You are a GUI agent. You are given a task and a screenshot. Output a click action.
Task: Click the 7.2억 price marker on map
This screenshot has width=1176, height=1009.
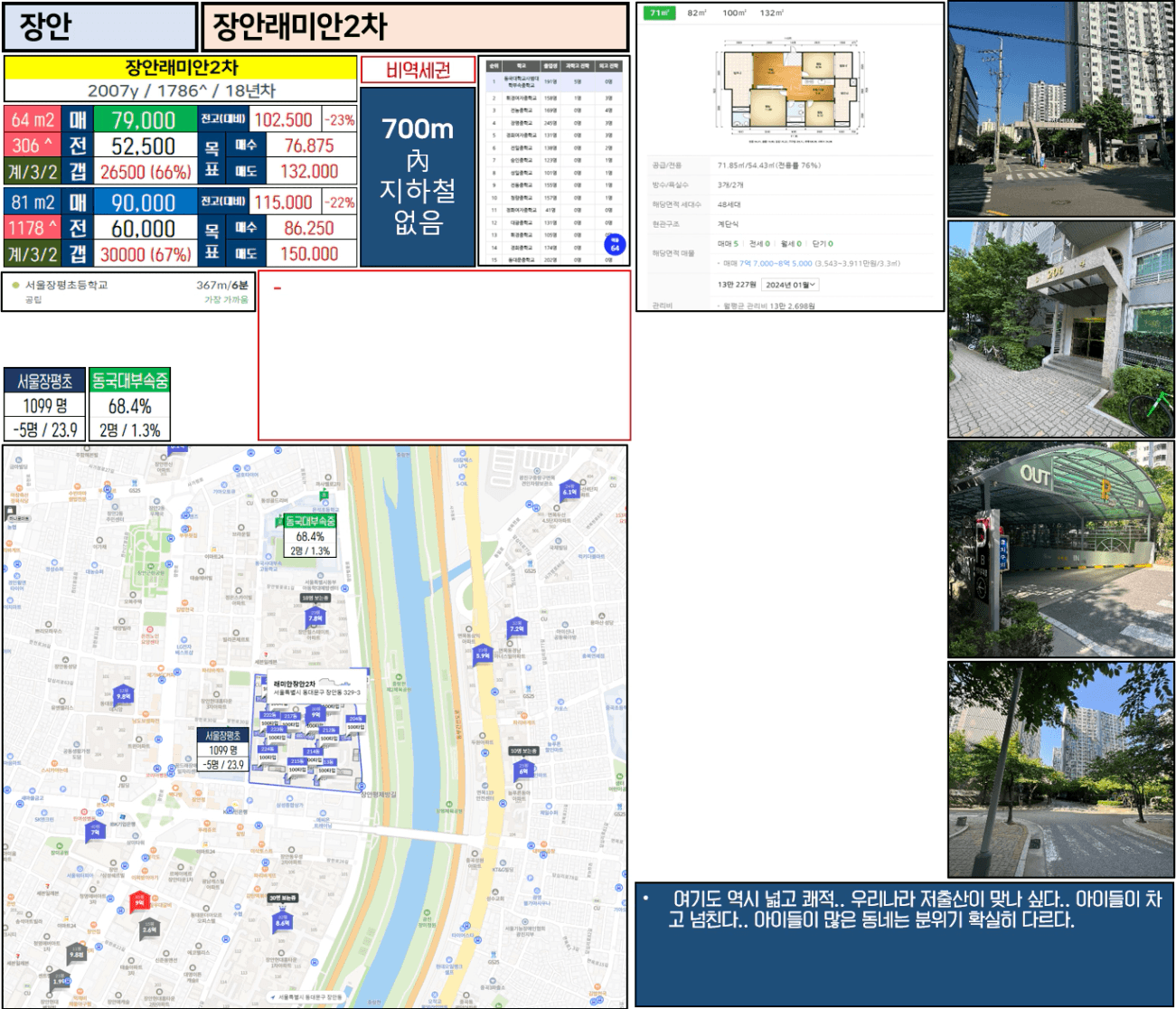pos(517,627)
